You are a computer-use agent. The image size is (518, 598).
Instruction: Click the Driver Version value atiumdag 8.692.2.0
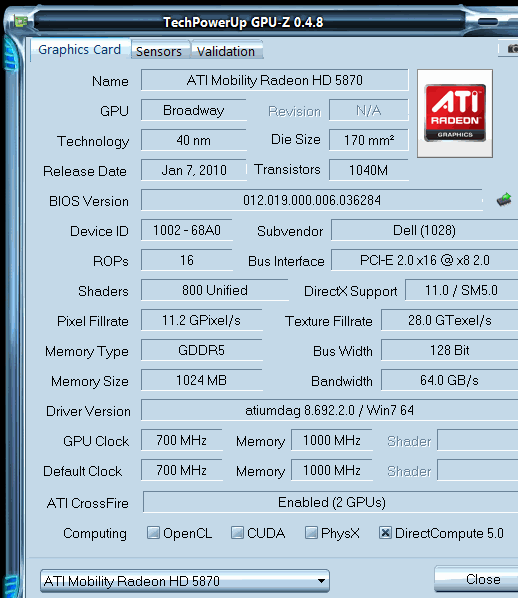(x=330, y=410)
